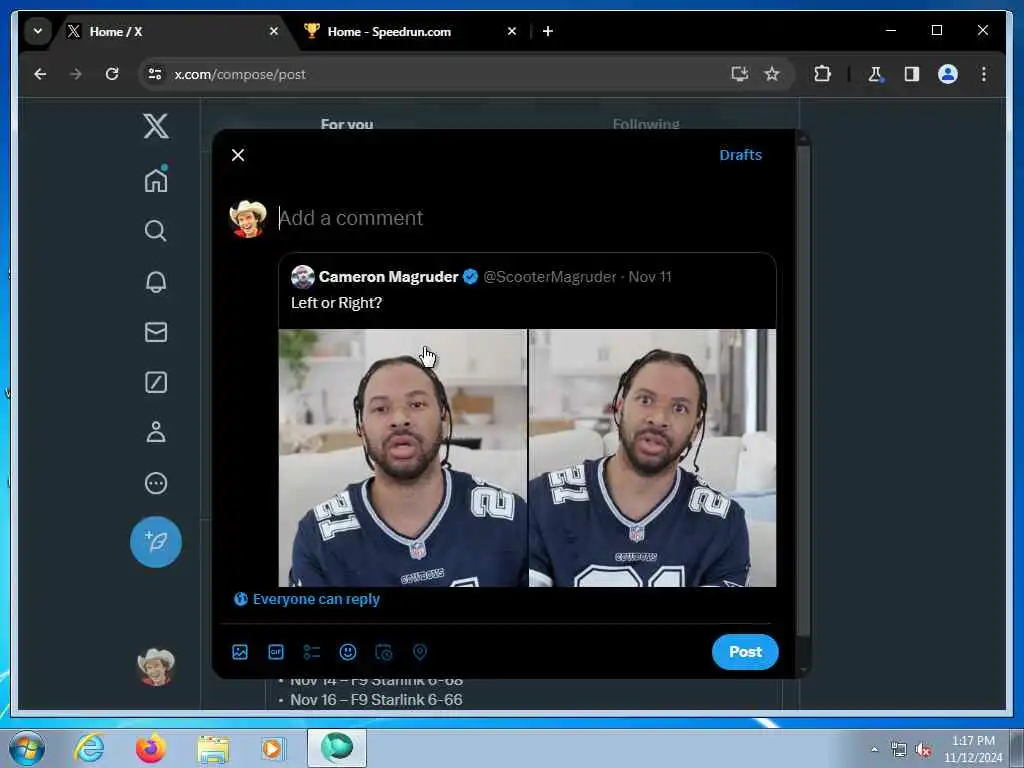Image resolution: width=1024 pixels, height=768 pixels.
Task: Open the More circle icon in sidebar
Action: pyautogui.click(x=155, y=483)
